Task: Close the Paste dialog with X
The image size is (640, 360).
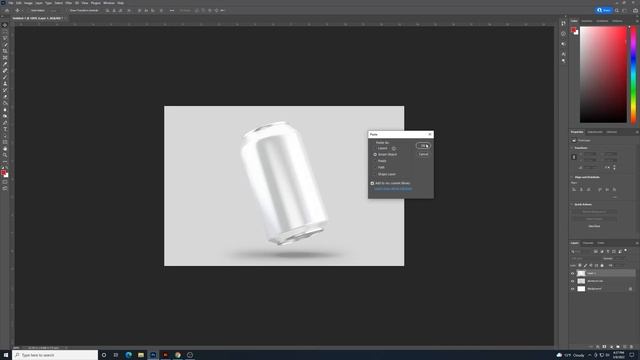Action: [429, 134]
